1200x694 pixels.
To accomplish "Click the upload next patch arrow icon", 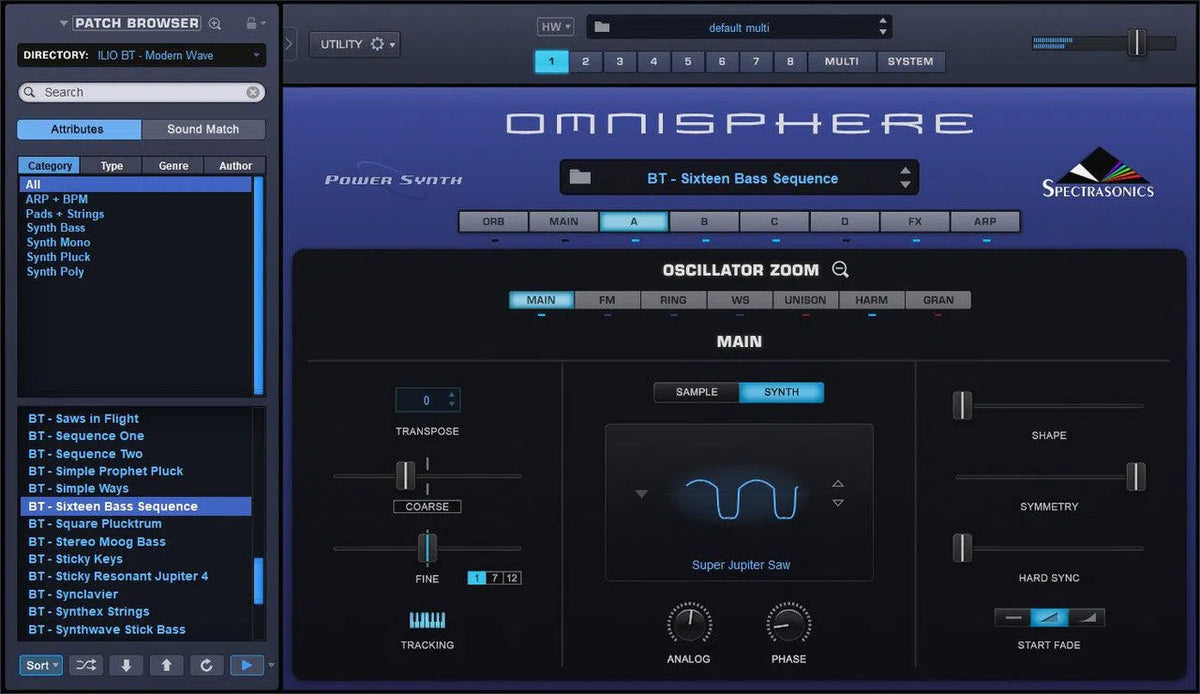I will (166, 665).
